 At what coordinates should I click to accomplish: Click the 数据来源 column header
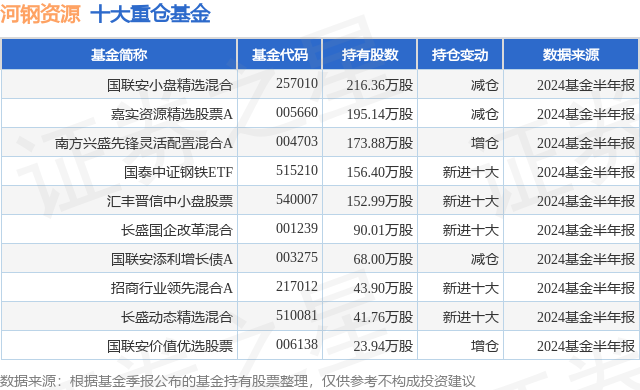(571, 55)
